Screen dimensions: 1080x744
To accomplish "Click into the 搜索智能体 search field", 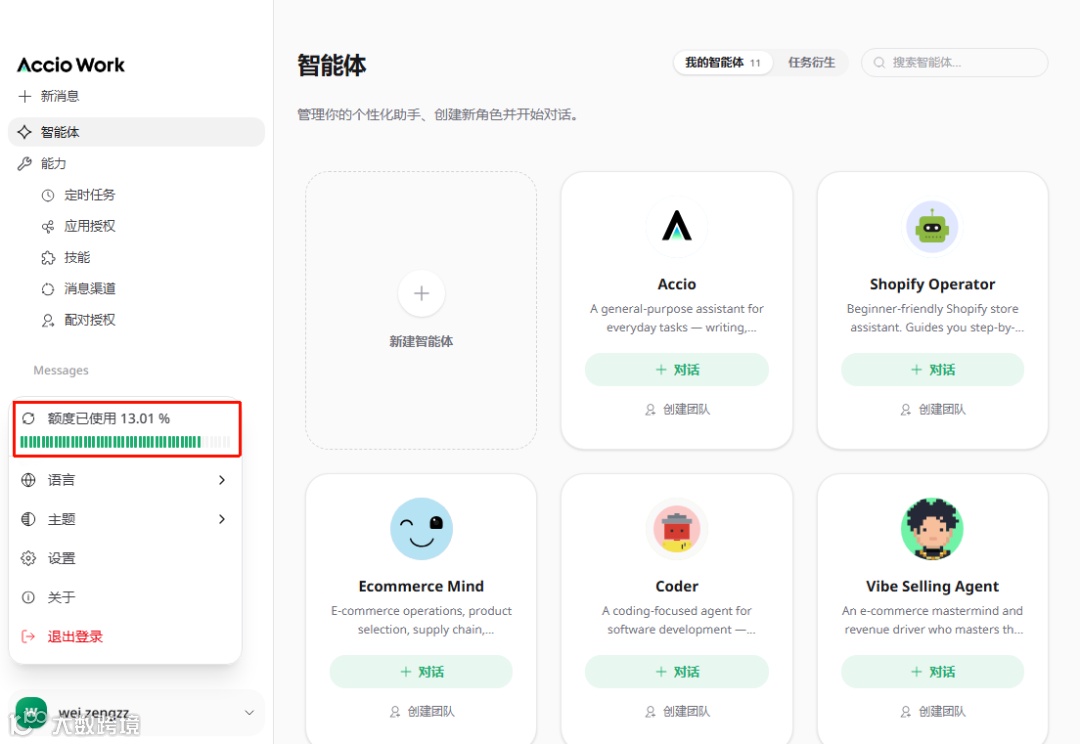I will point(955,63).
